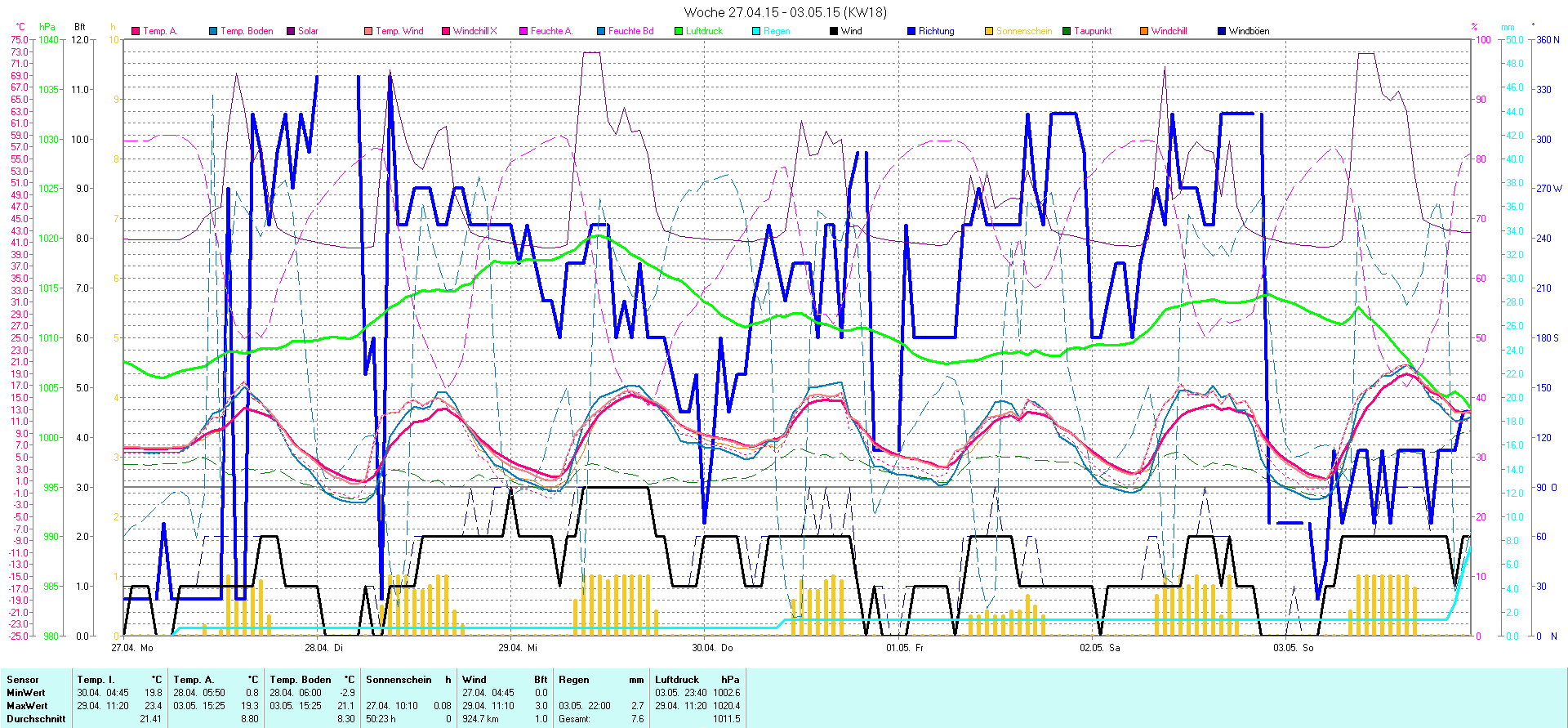Select the 03.05. So date marker

1293,648
